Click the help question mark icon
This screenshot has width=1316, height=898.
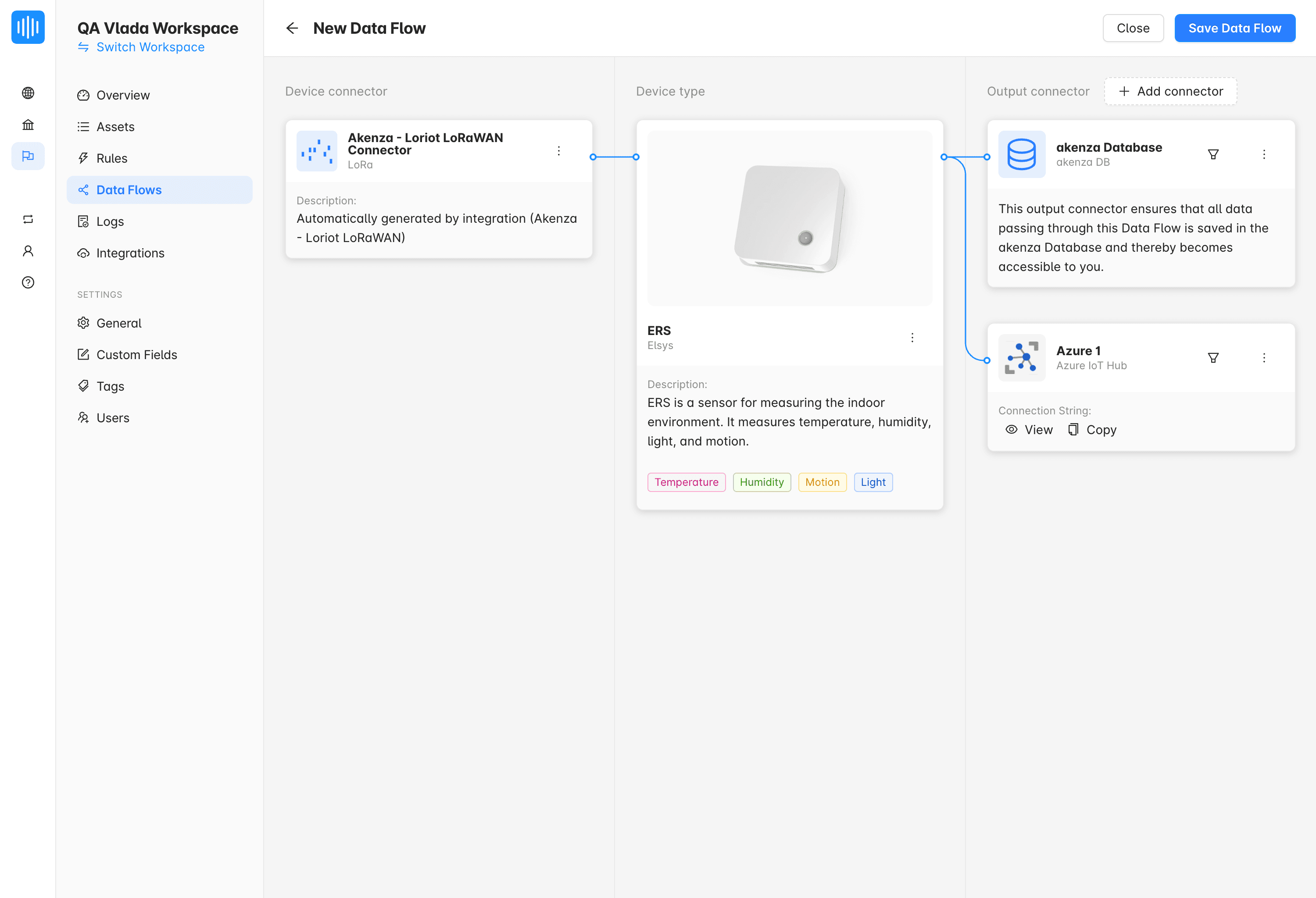28,282
